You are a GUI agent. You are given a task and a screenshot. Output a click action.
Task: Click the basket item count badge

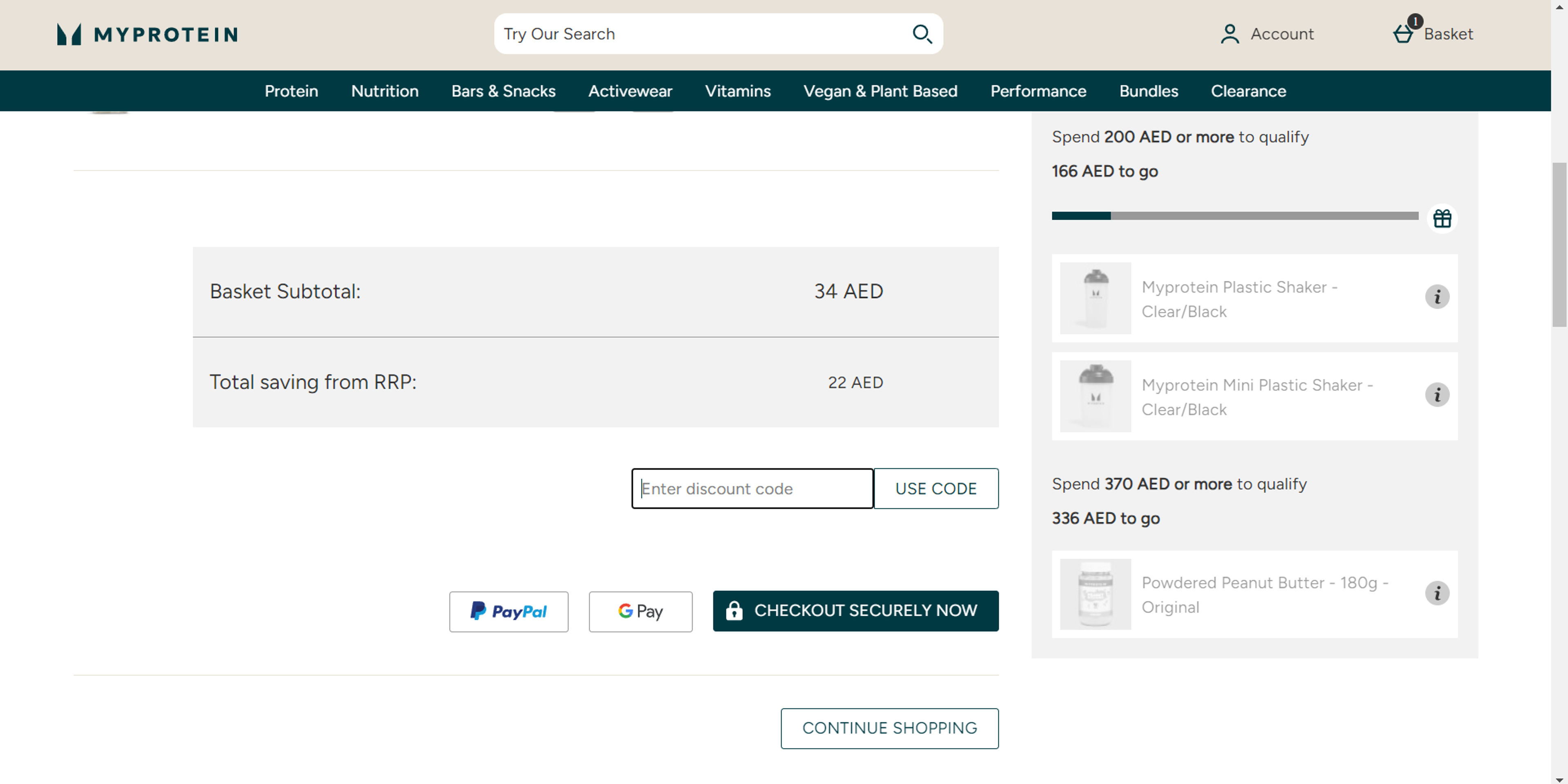pos(1415,21)
